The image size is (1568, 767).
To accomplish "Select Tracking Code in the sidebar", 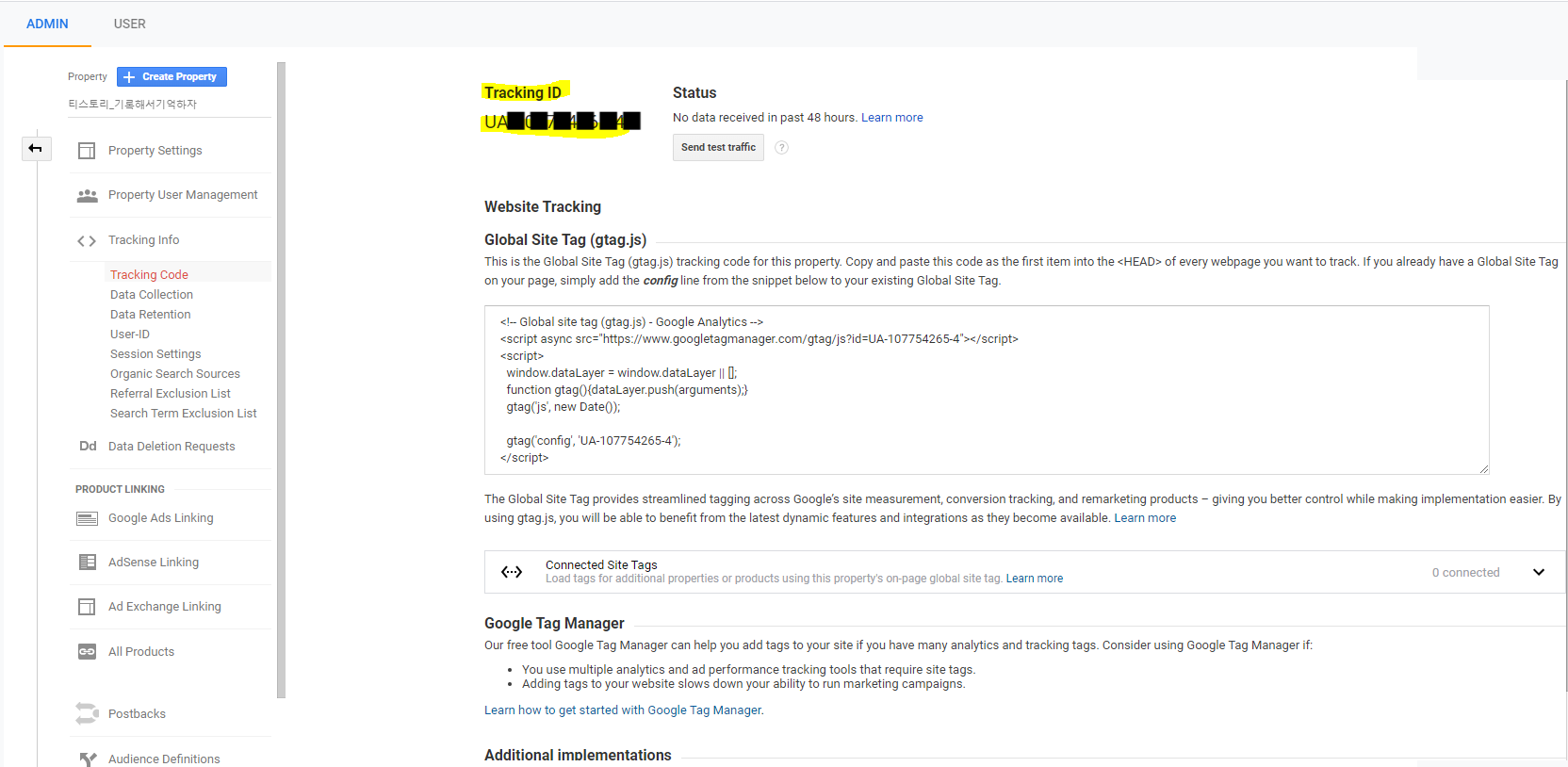I will (x=149, y=274).
